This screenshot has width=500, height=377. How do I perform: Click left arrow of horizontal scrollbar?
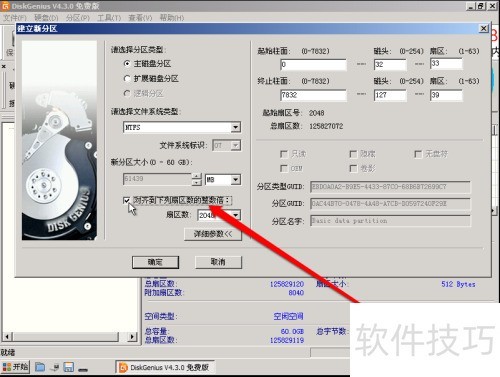click(x=7, y=337)
